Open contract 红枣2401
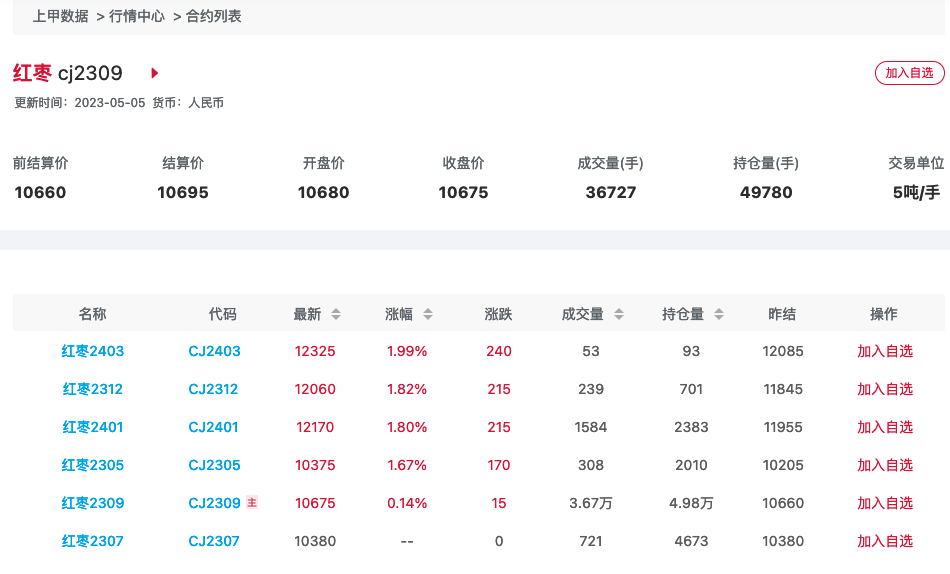This screenshot has height=574, width=950. tap(93, 427)
